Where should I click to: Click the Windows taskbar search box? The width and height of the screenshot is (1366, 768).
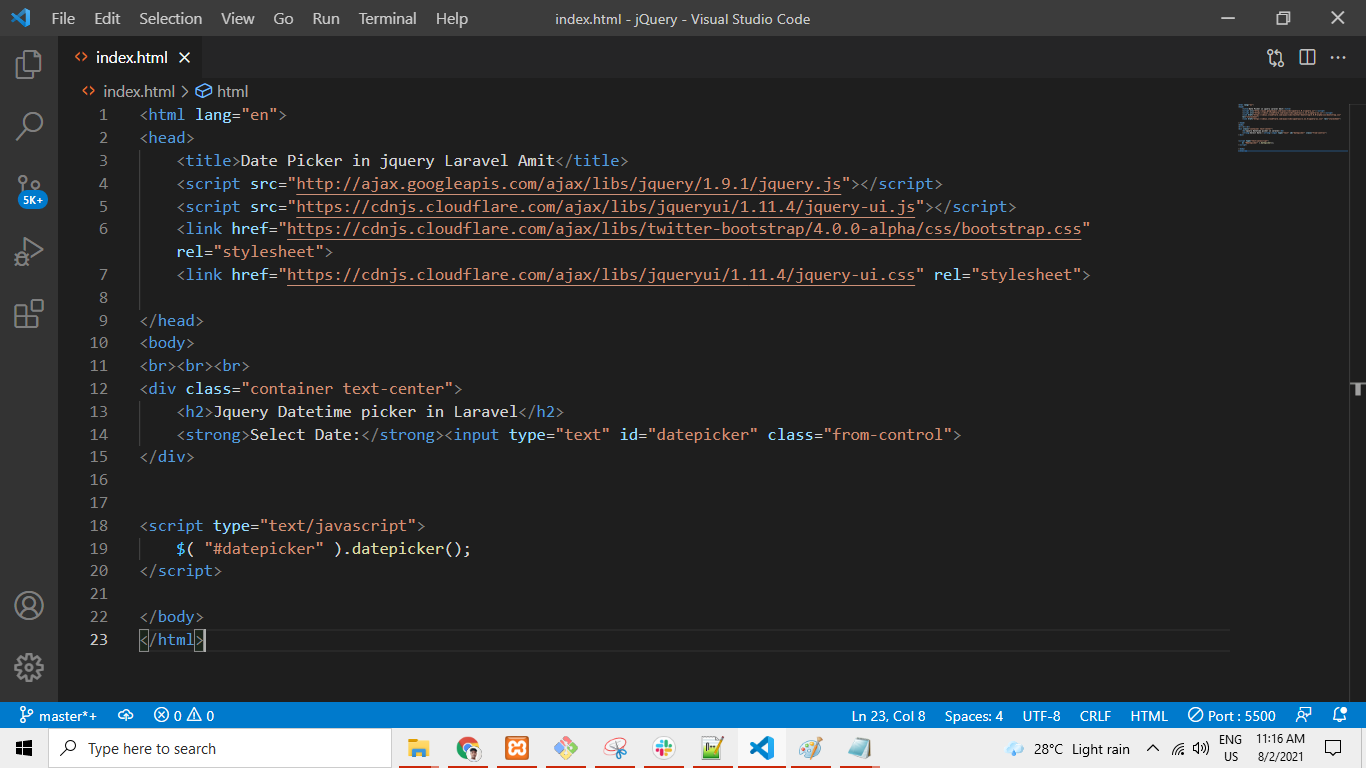pyautogui.click(x=220, y=748)
